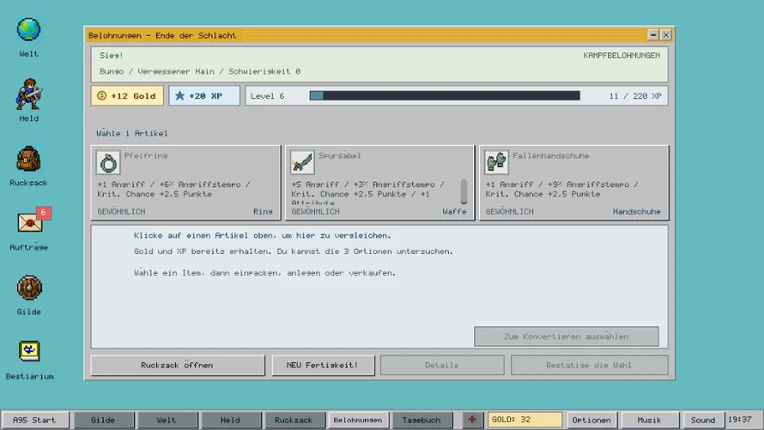Open Optionen in the taskbar
This screenshot has height=430, width=764.
coord(592,420)
